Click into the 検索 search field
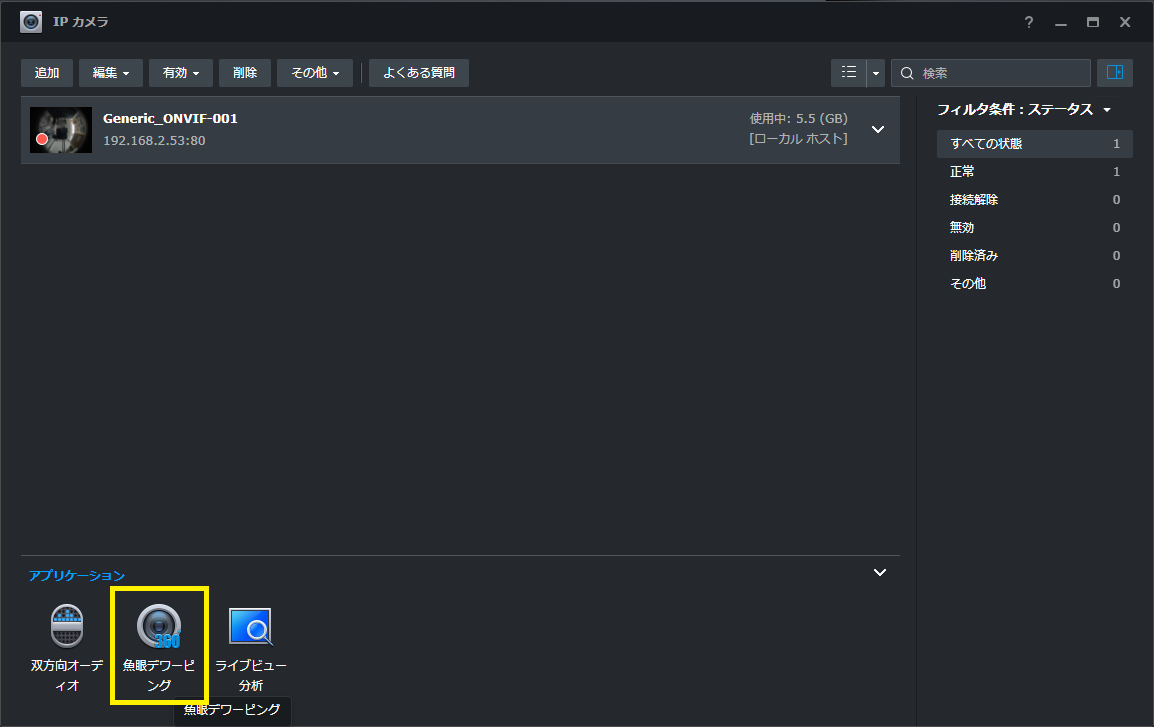This screenshot has height=727, width=1154. click(x=991, y=73)
